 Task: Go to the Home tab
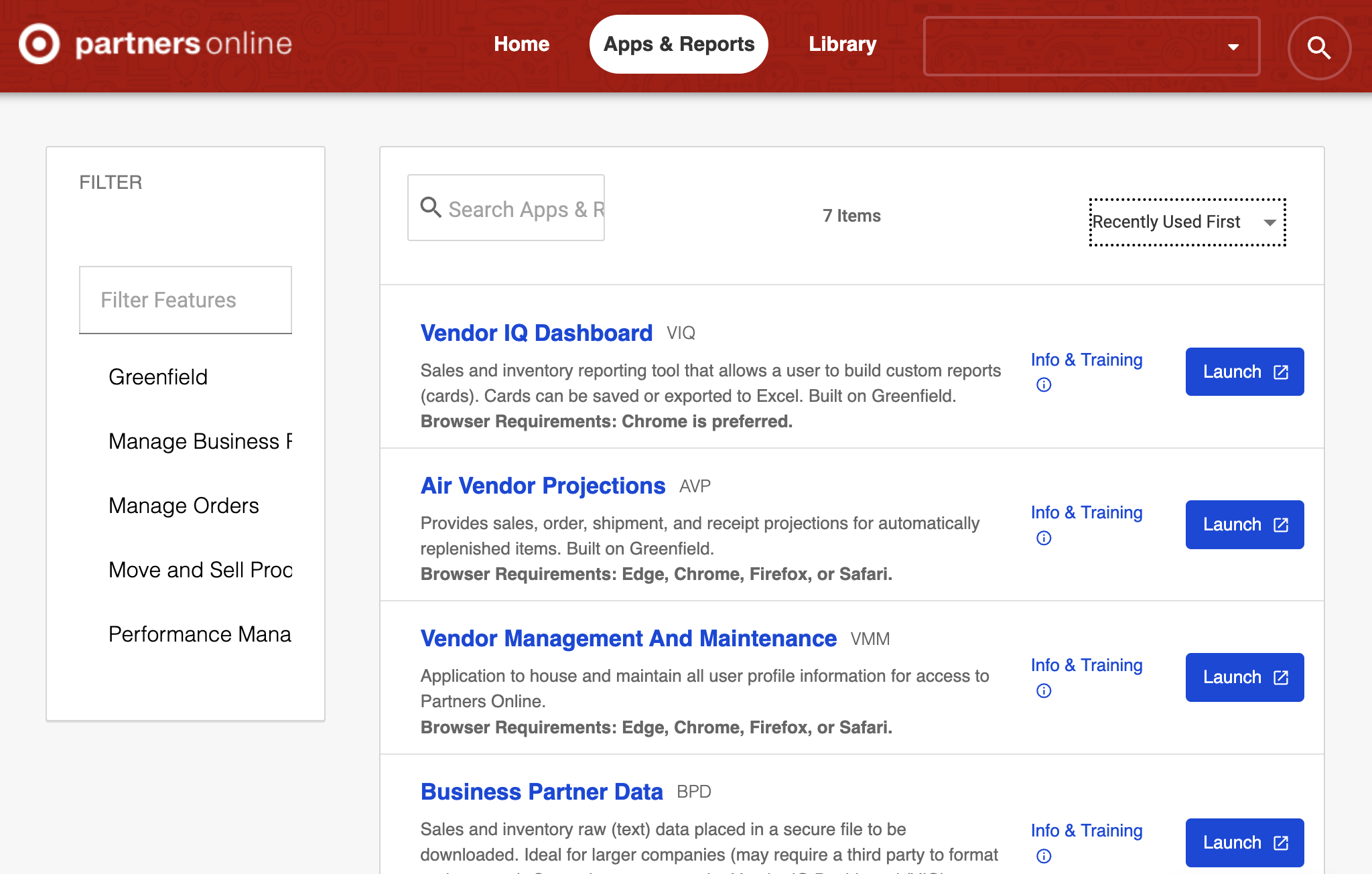coord(521,44)
